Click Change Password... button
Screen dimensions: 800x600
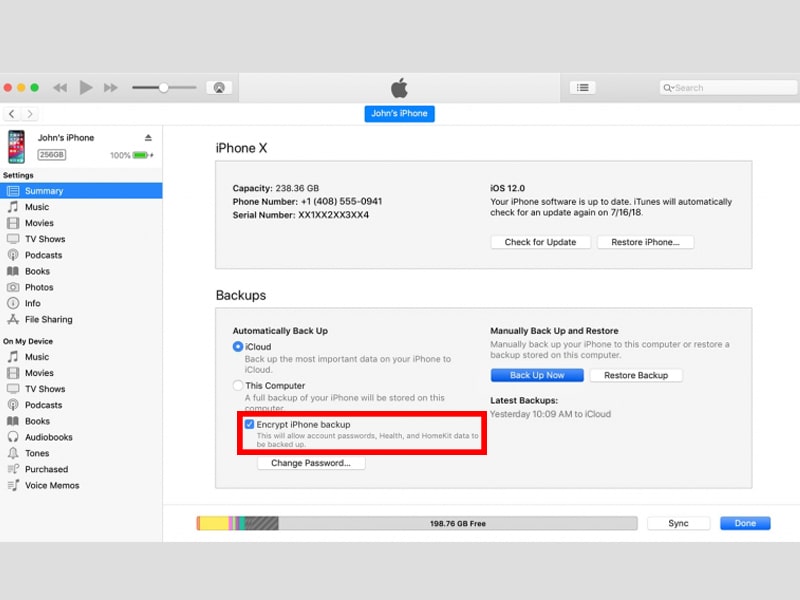311,463
